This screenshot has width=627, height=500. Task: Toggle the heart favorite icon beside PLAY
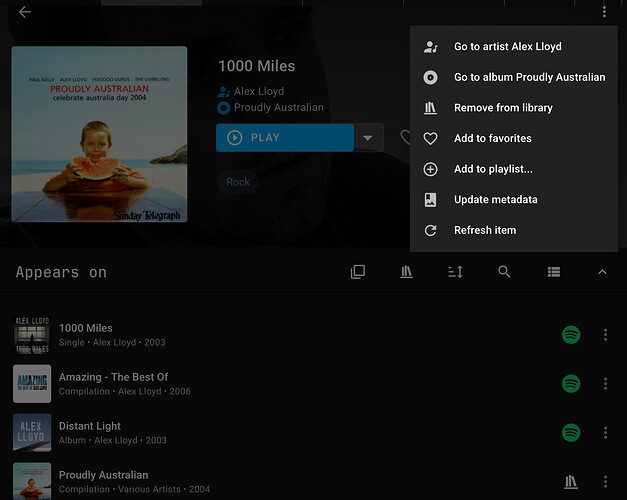pos(405,137)
